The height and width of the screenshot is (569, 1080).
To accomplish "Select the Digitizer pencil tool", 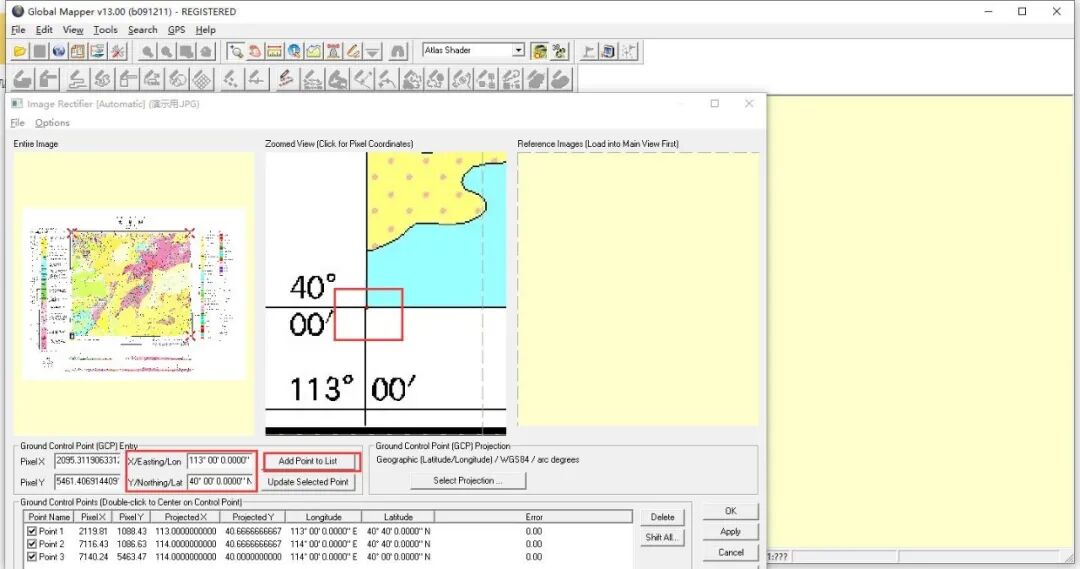I will [x=353, y=52].
